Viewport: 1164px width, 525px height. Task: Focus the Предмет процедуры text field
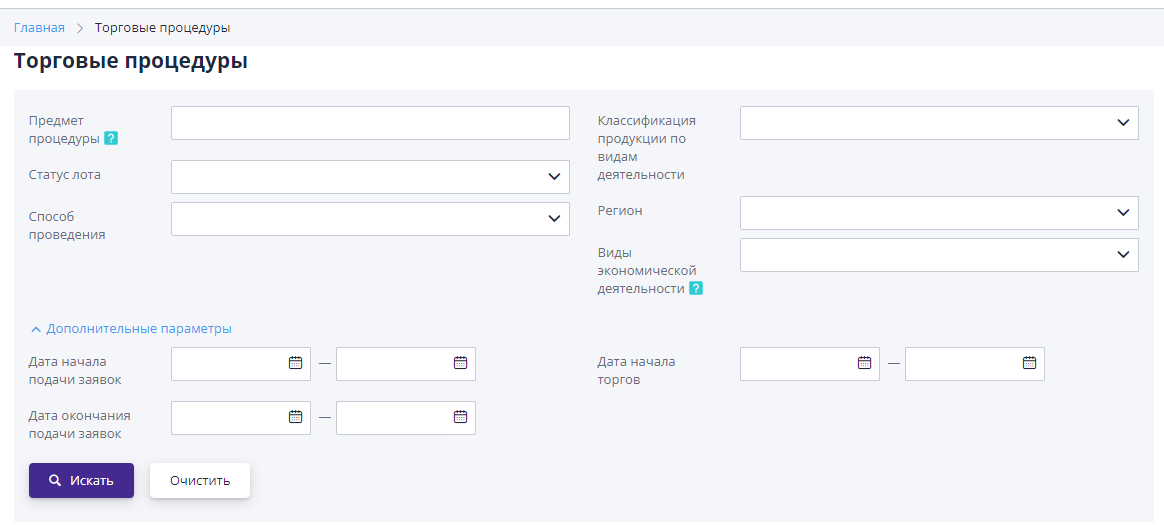tap(370, 123)
